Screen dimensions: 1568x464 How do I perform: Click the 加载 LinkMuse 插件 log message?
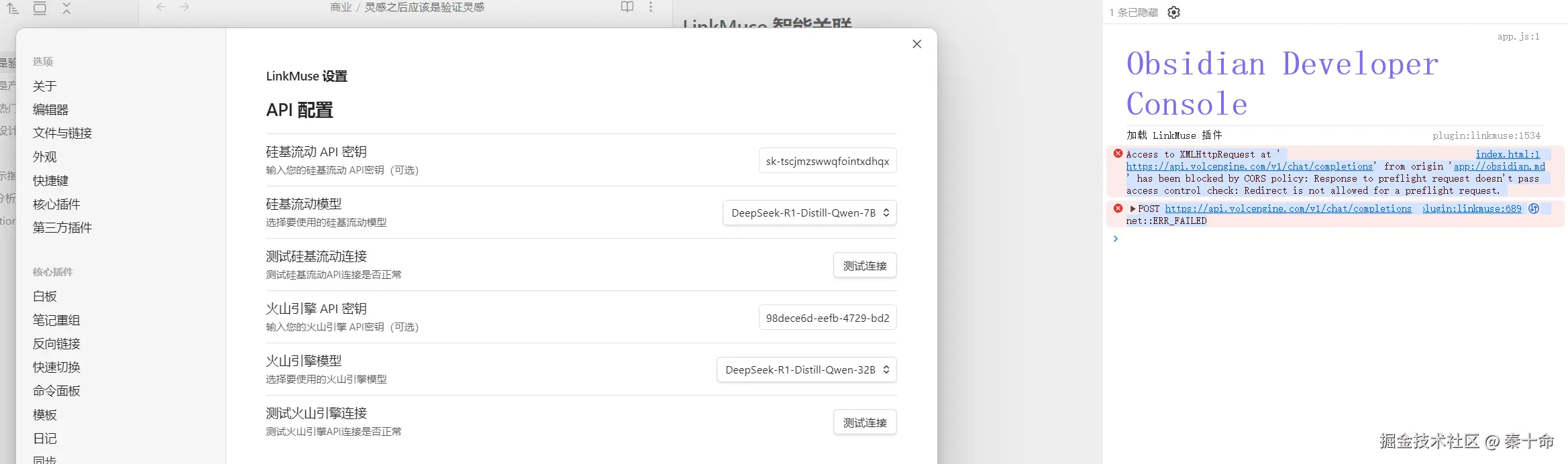(x=1174, y=135)
